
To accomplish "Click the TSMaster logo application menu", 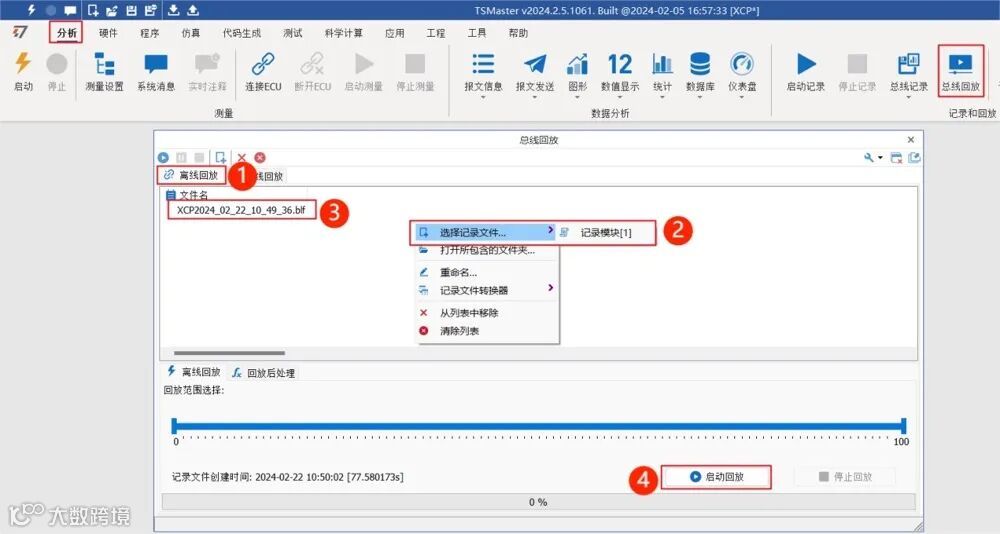I will tap(20, 33).
